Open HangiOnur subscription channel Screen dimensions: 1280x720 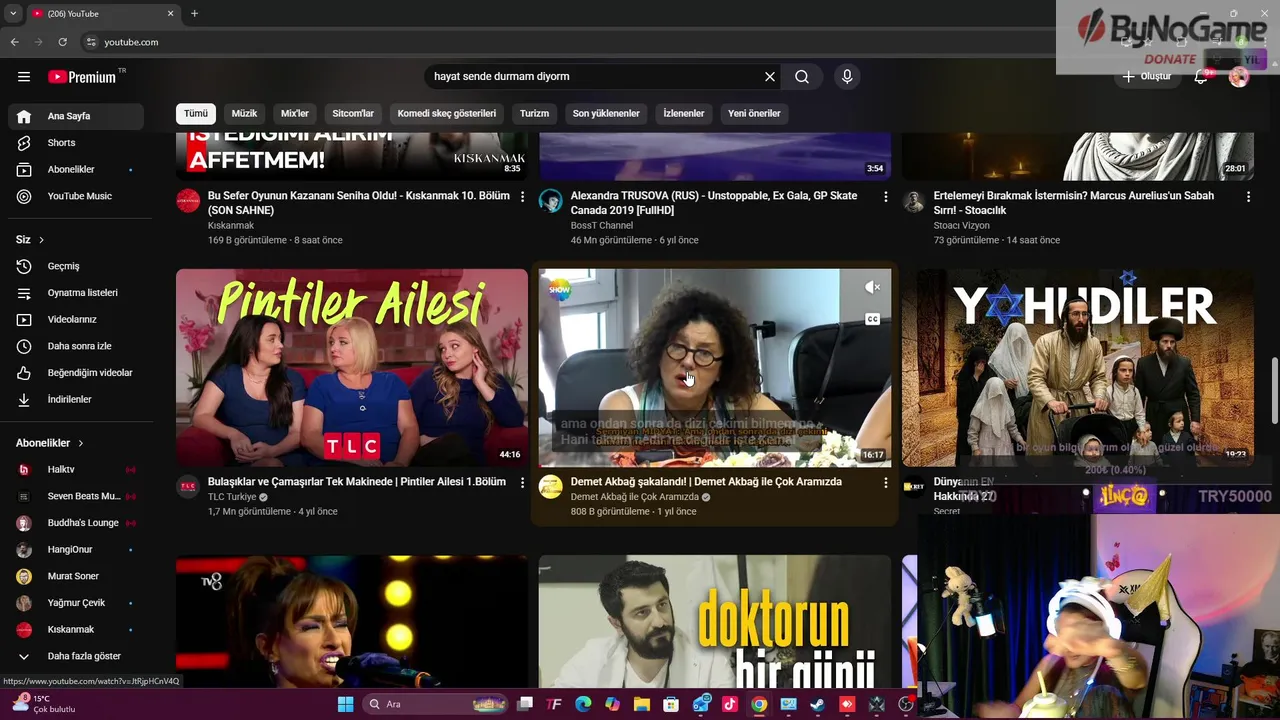76,550
